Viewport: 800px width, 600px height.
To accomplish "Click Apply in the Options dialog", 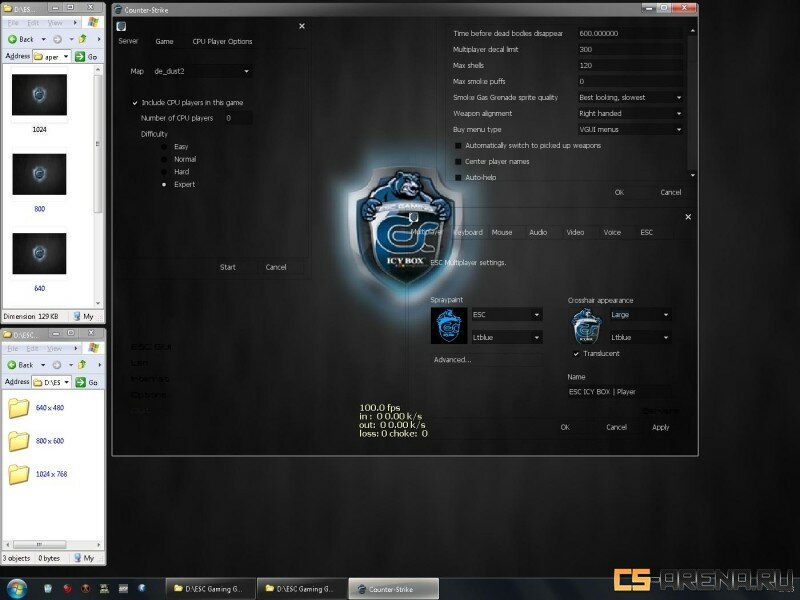I will point(660,427).
